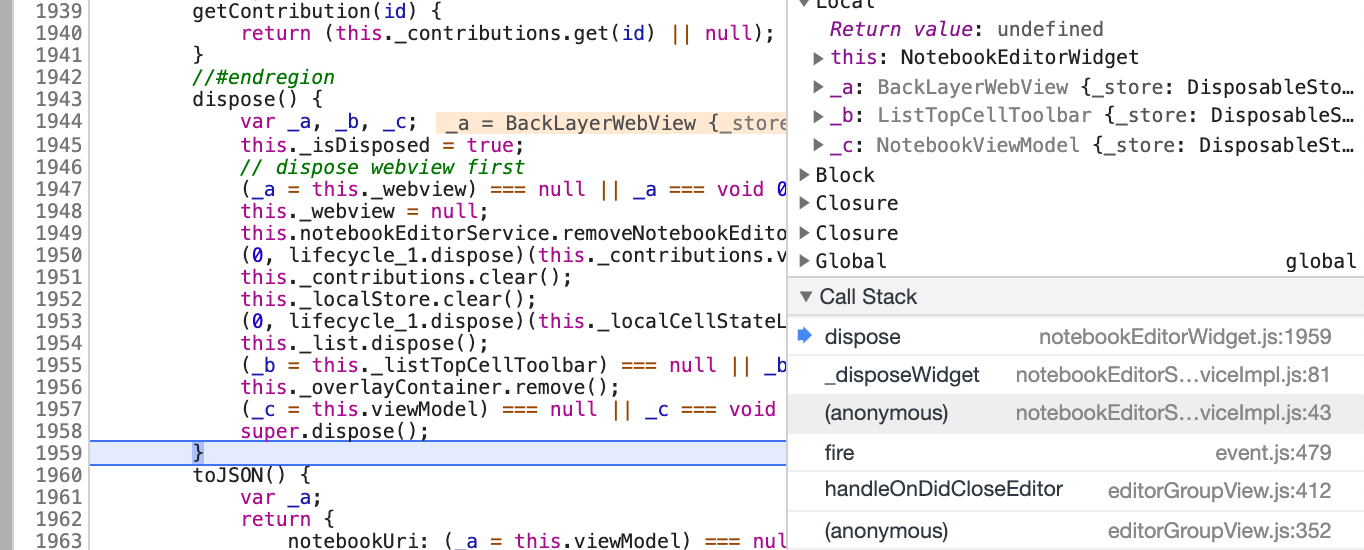The image size is (1364, 550).
Task: Click the 'Return value: undefined' entry
Action: pos(966,29)
